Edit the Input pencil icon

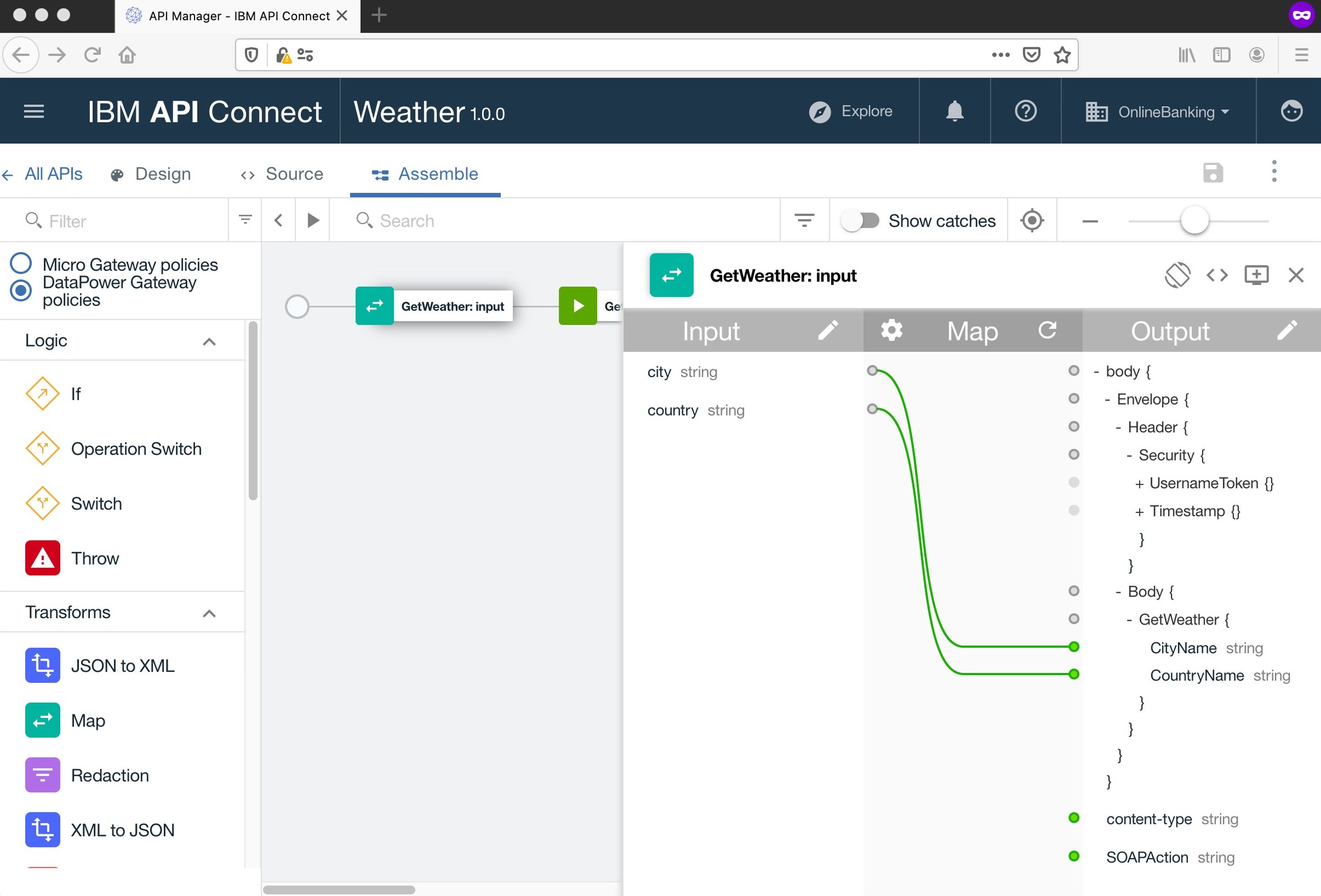[x=828, y=330]
